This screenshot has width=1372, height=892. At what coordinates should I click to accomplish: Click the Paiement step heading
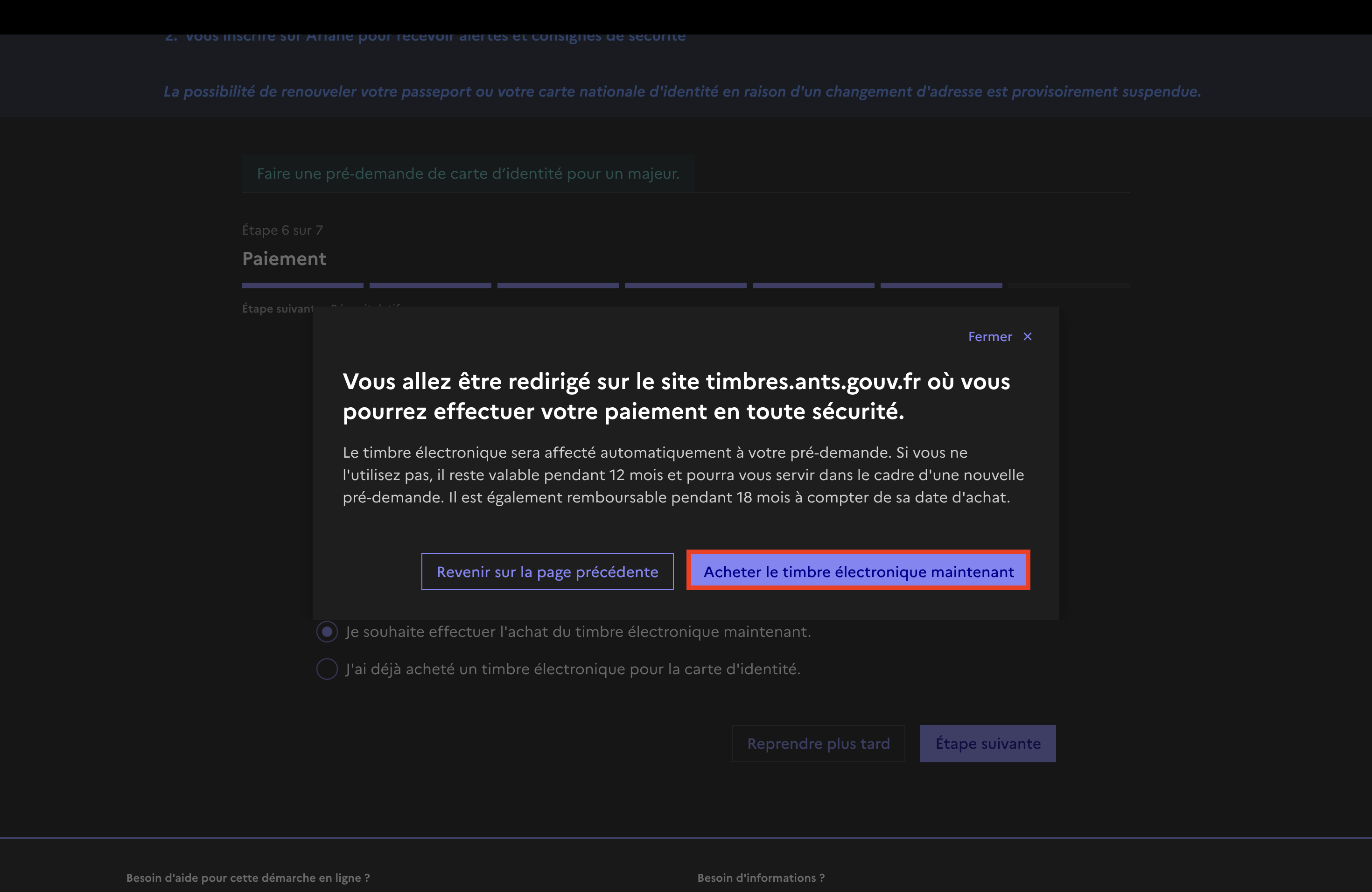point(284,259)
